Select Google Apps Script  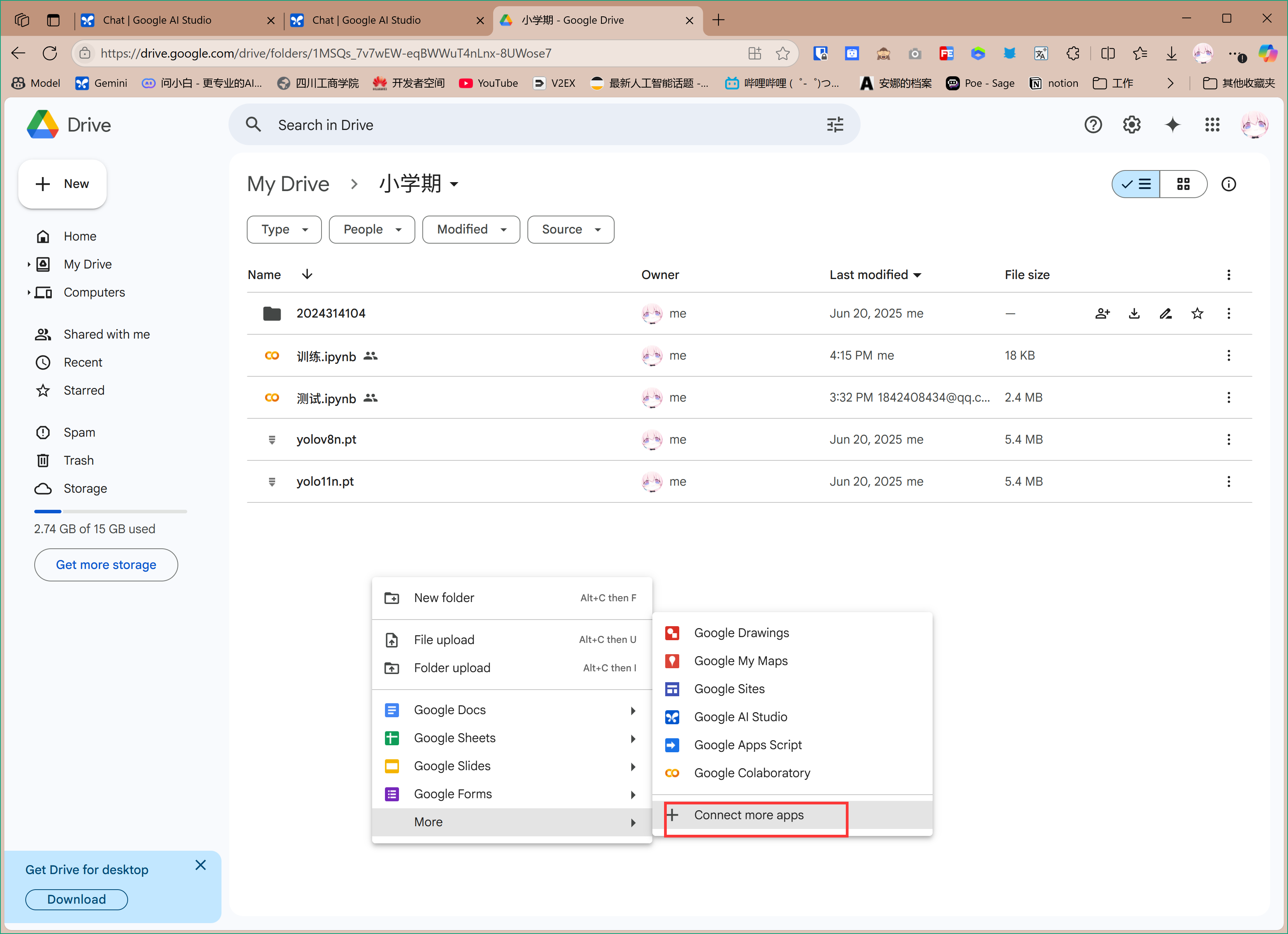[x=792, y=745]
